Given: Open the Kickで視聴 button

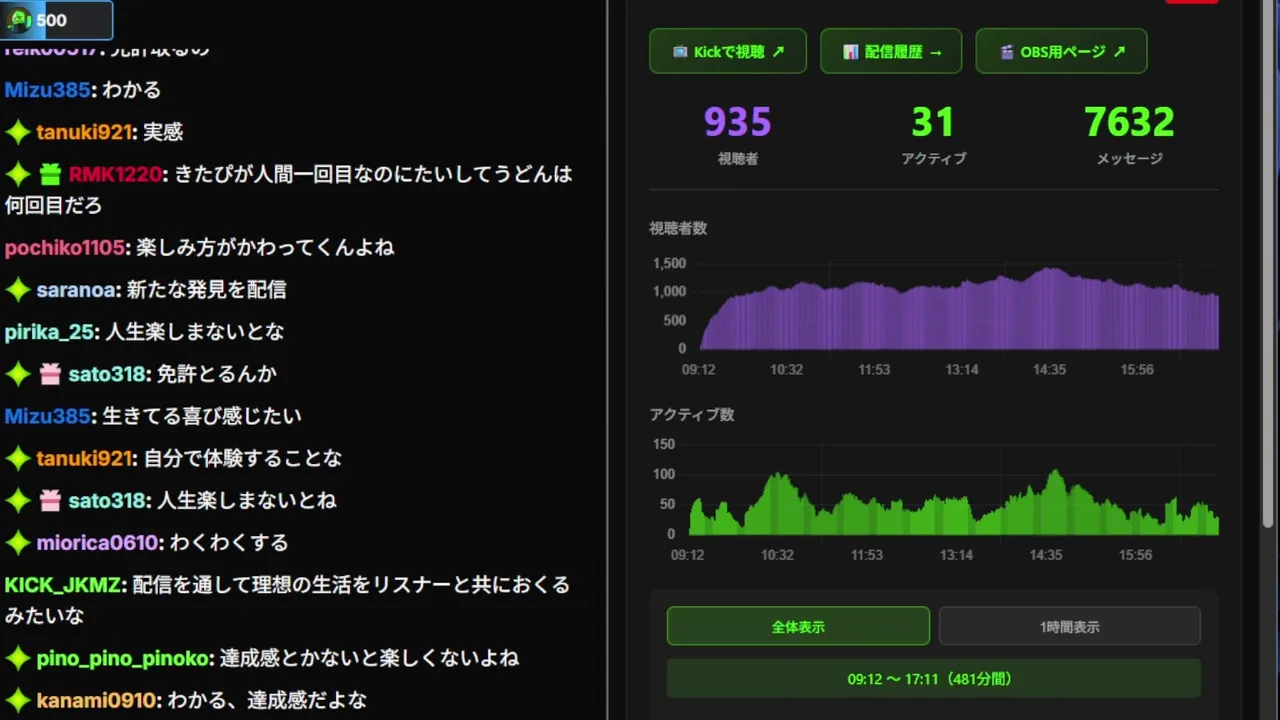Looking at the screenshot, I should [728, 51].
